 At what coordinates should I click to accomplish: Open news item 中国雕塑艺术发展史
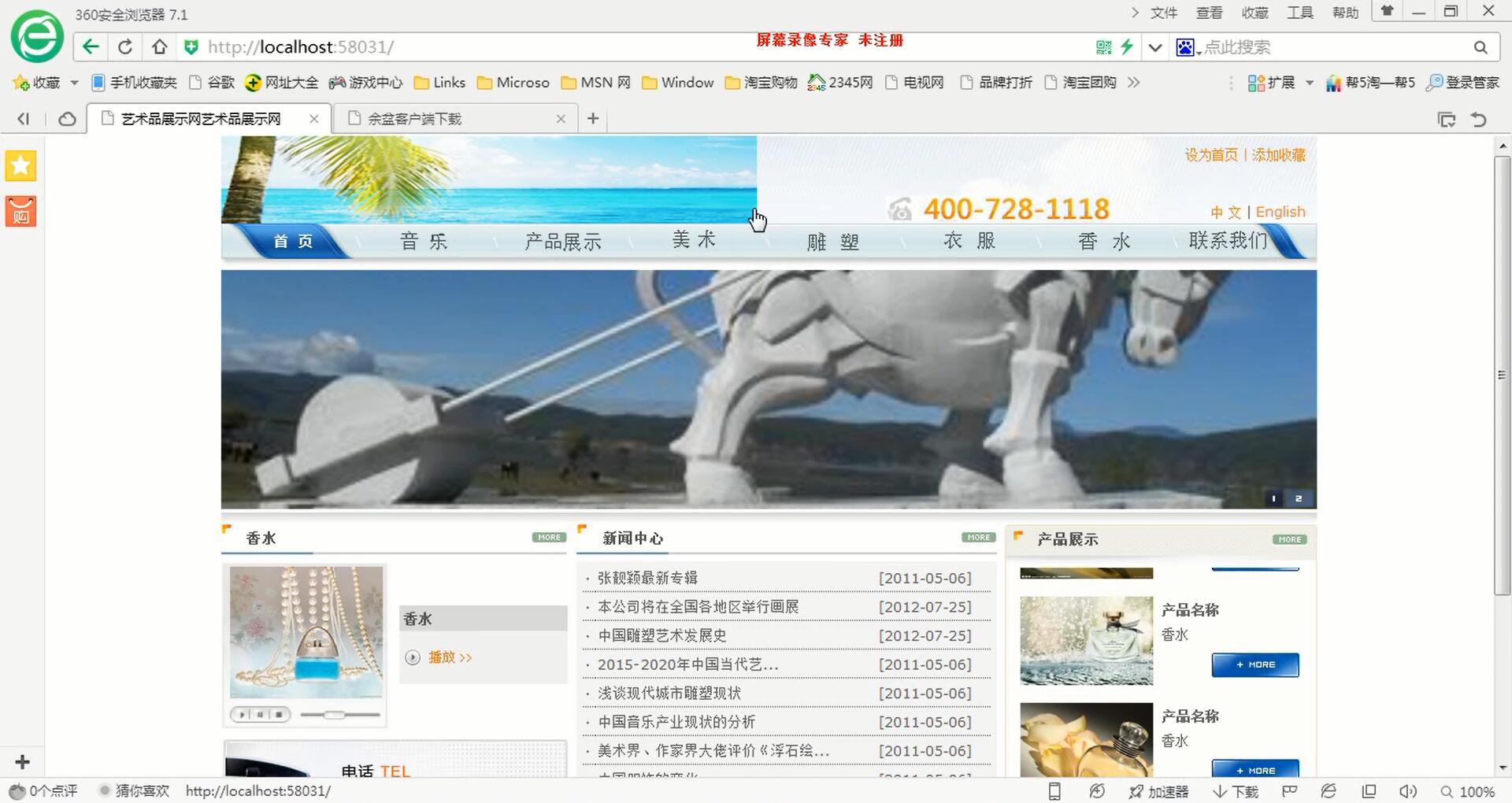pyautogui.click(x=661, y=635)
